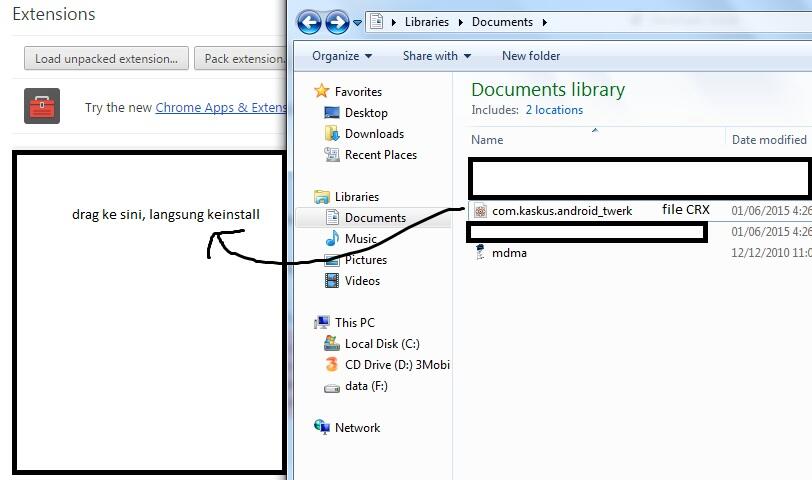
Task: Click the Libraries folder icon in sidebar
Action: click(322, 197)
